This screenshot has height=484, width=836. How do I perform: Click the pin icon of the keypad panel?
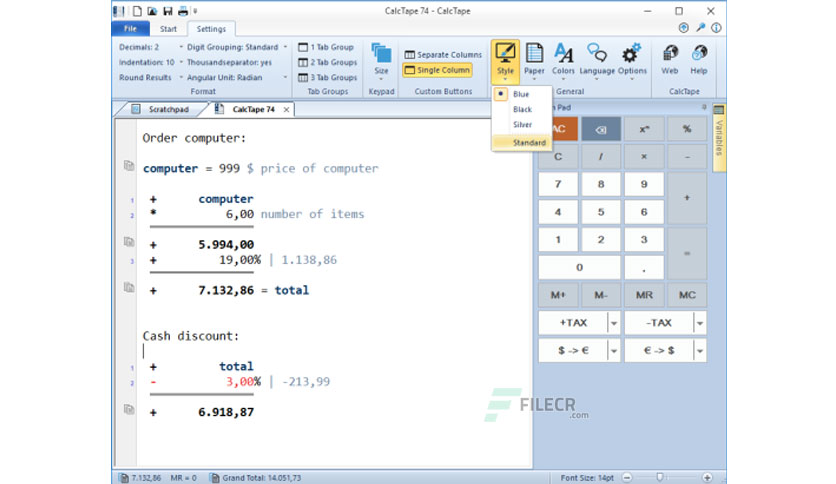(x=704, y=108)
